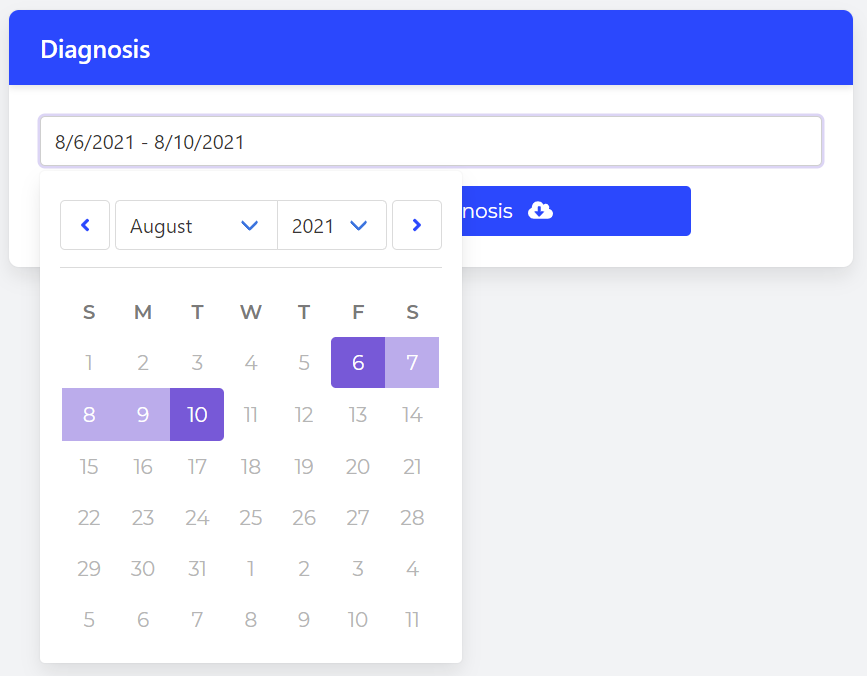Go to next month with right arrow

point(417,225)
